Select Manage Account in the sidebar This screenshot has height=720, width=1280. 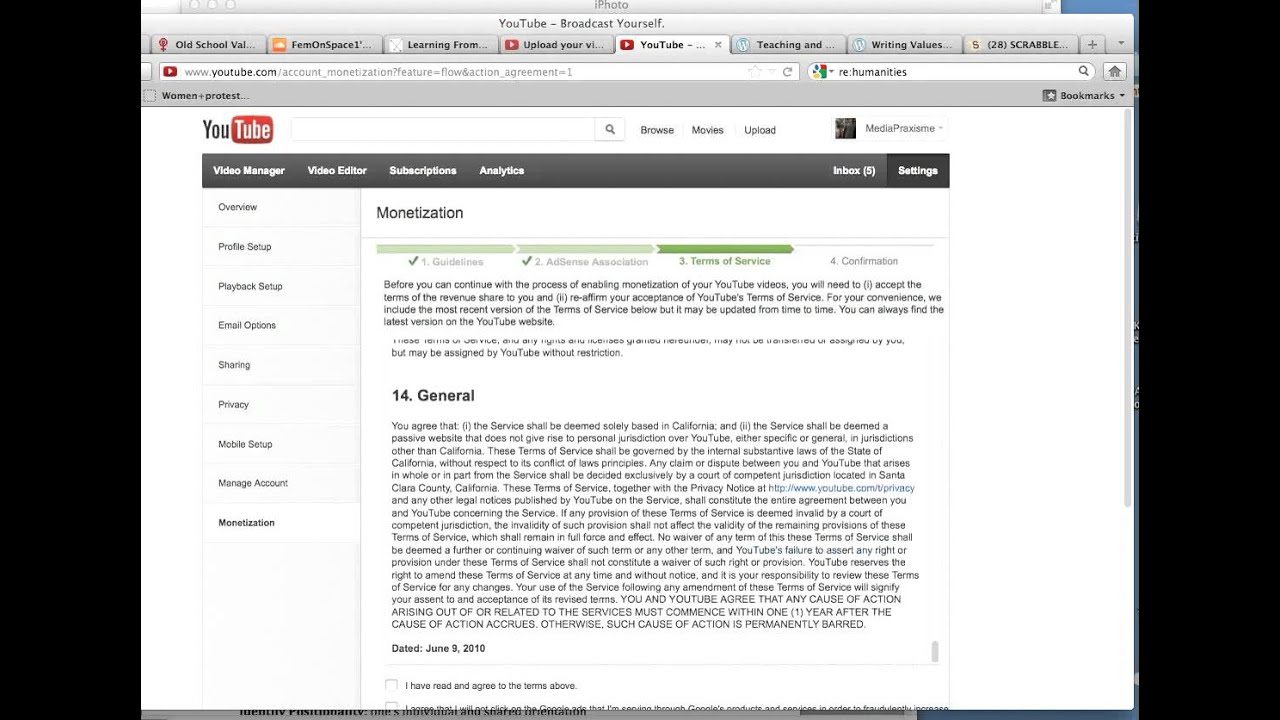pos(253,483)
